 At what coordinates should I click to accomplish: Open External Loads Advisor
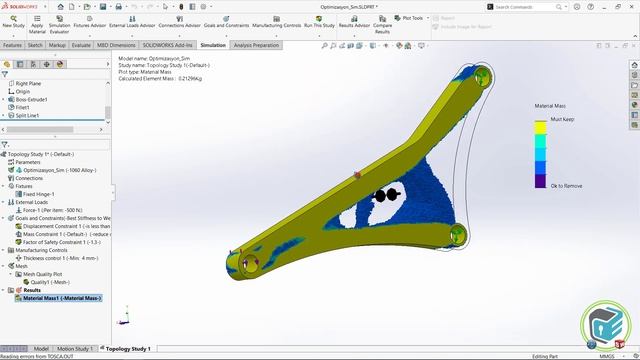coord(132,22)
